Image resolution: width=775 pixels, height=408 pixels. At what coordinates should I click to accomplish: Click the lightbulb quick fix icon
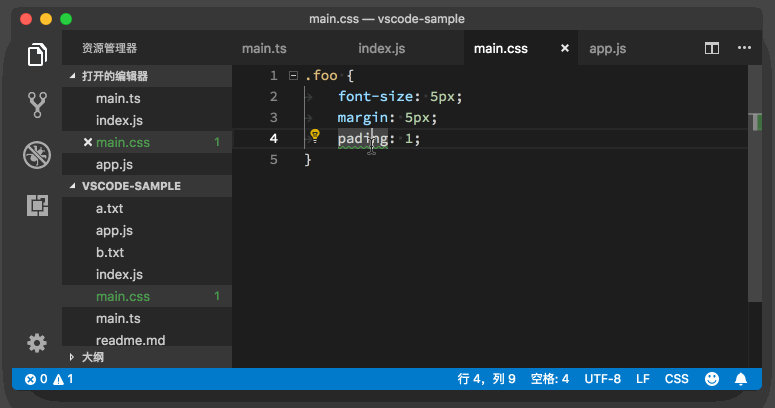pyautogui.click(x=314, y=138)
